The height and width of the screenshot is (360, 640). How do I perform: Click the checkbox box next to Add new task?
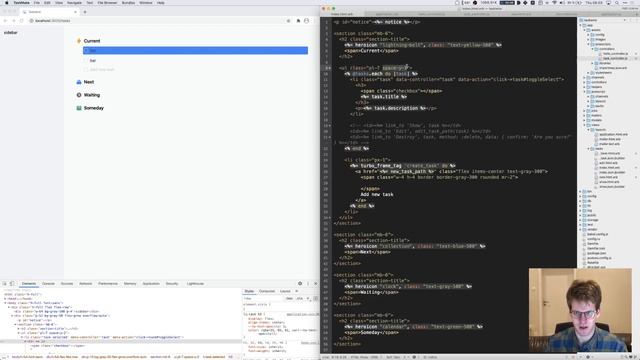pyautogui.click(x=86, y=69)
